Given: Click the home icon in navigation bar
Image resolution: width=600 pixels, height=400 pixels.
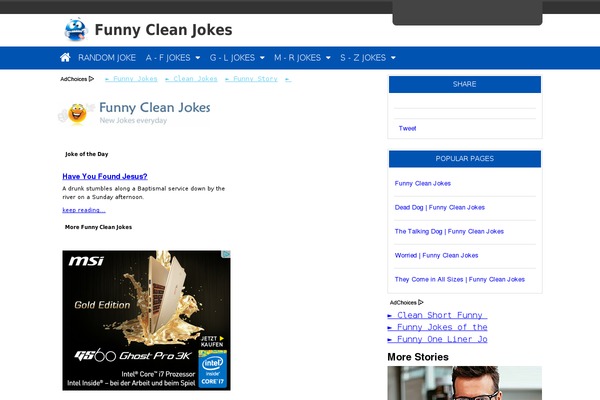Looking at the screenshot, I should pos(65,57).
